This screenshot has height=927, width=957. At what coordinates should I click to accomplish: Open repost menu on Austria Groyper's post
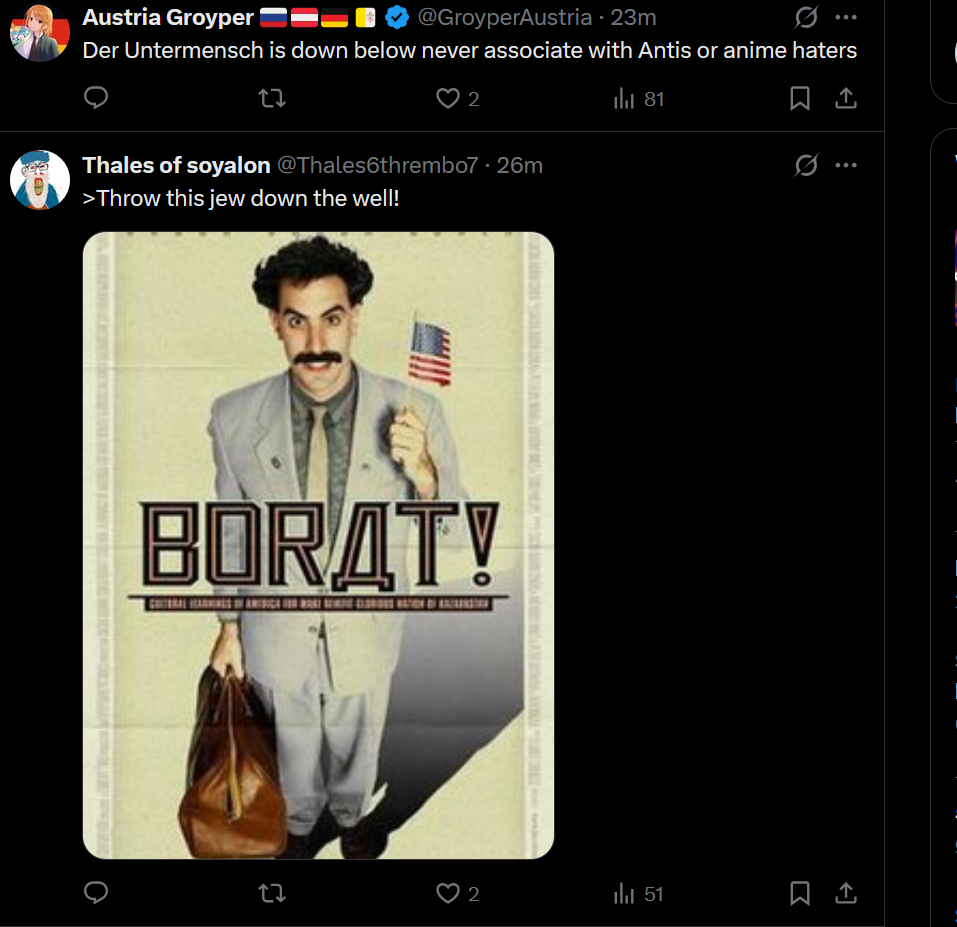click(271, 98)
